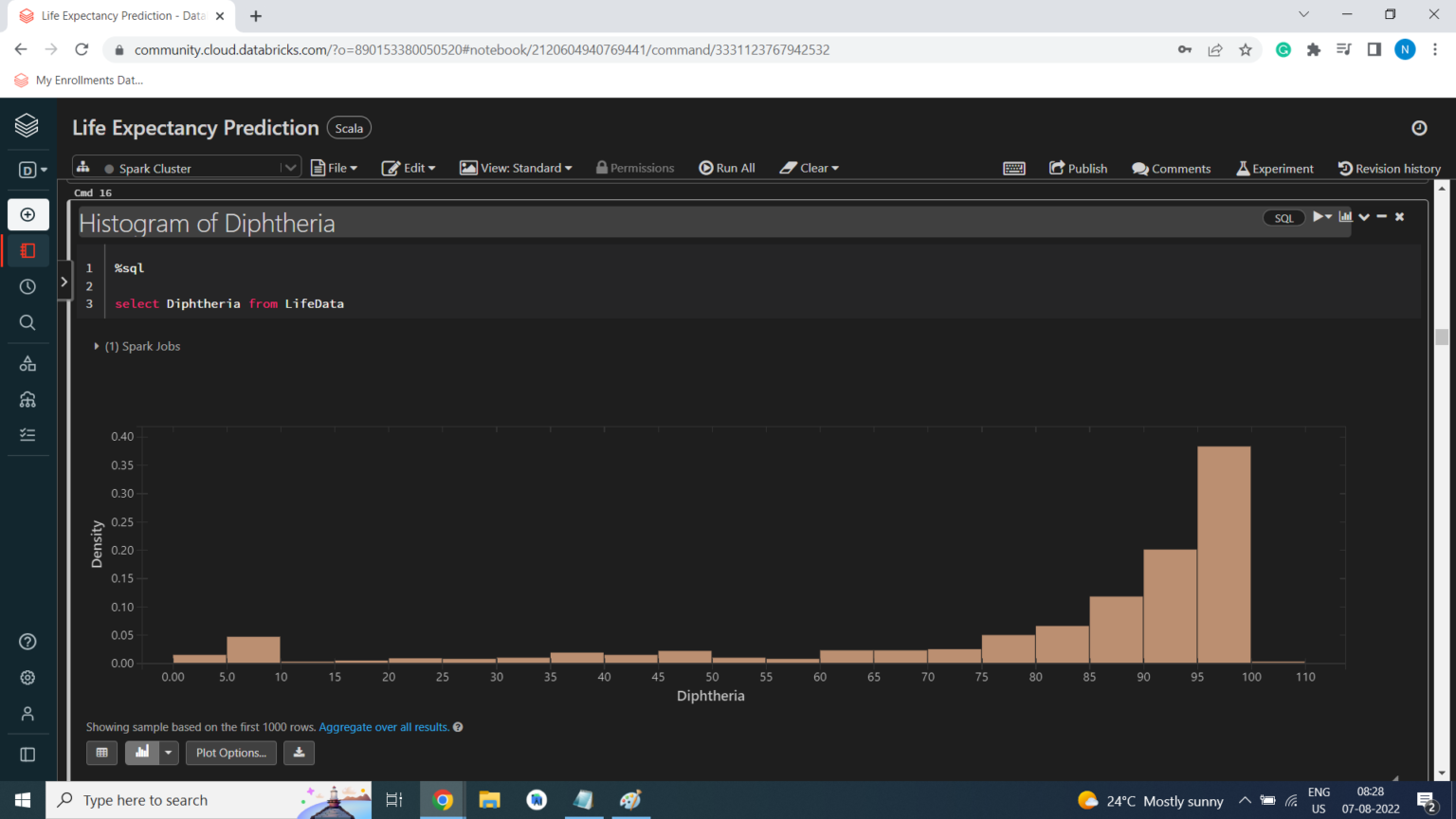
Task: Open the Experiment flask icon
Action: click(x=1274, y=169)
